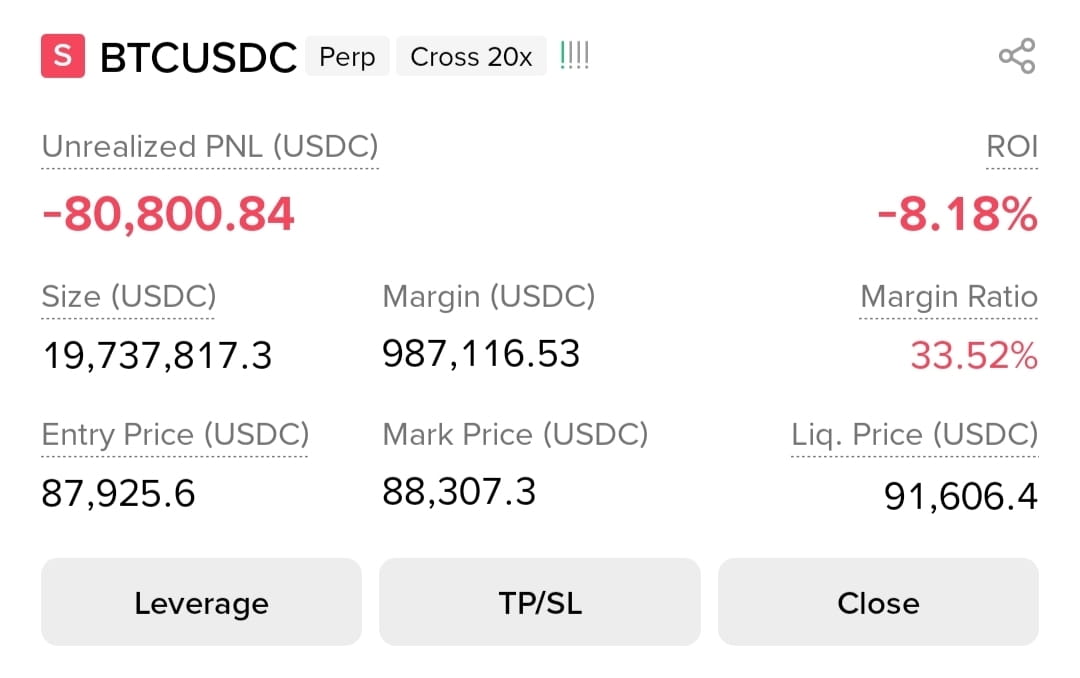Screen dimensions: 1080x678
Task: Click the share icon at top right
Action: [x=1017, y=56]
